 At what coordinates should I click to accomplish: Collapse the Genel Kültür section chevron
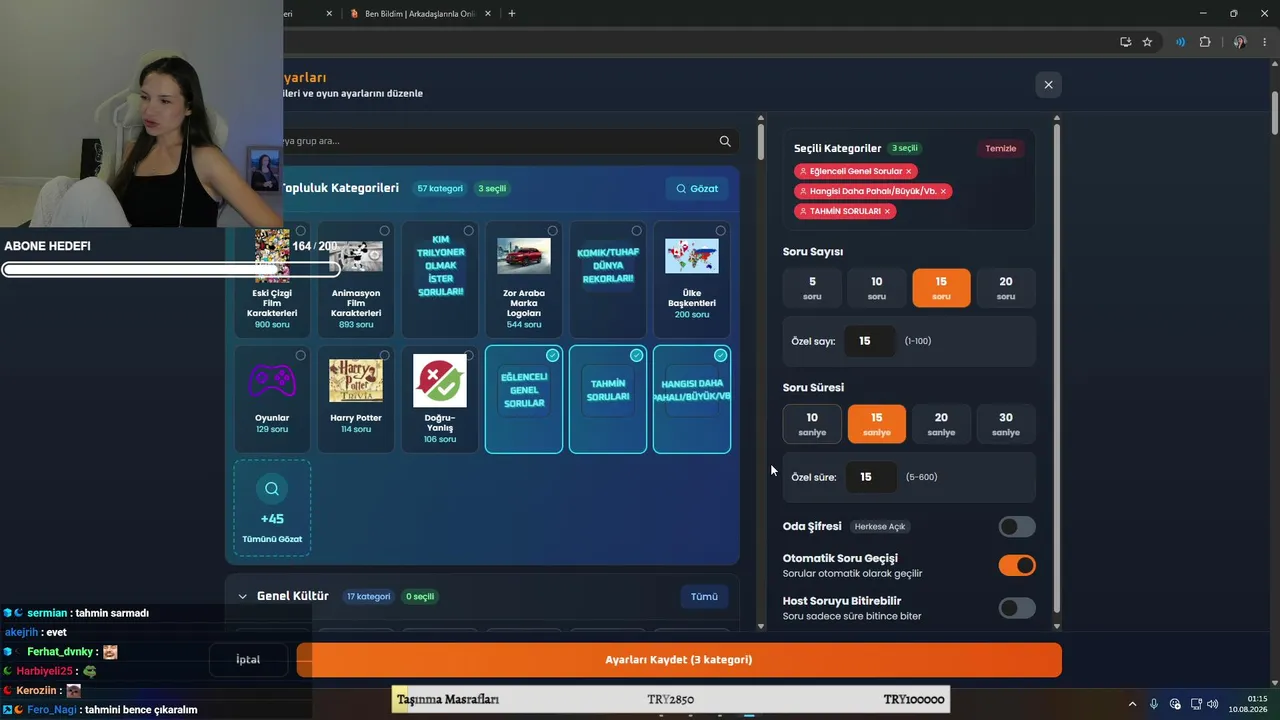click(x=242, y=596)
